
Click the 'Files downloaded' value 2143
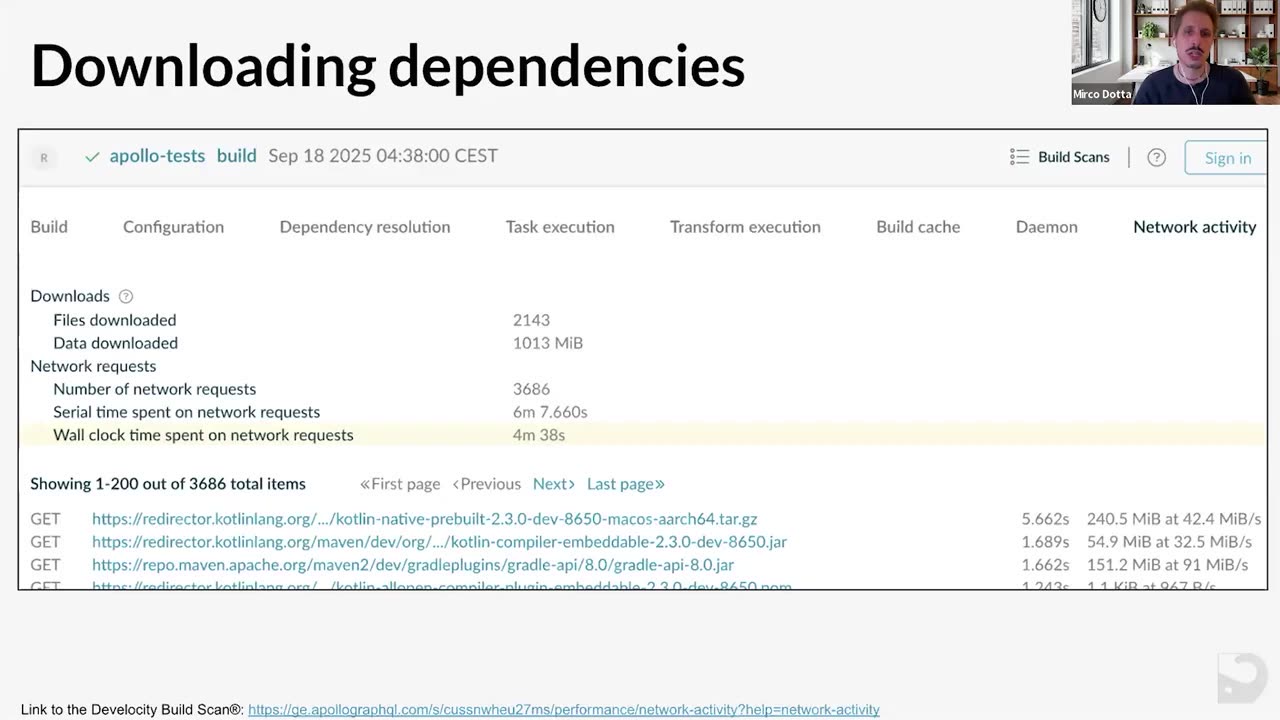point(531,320)
